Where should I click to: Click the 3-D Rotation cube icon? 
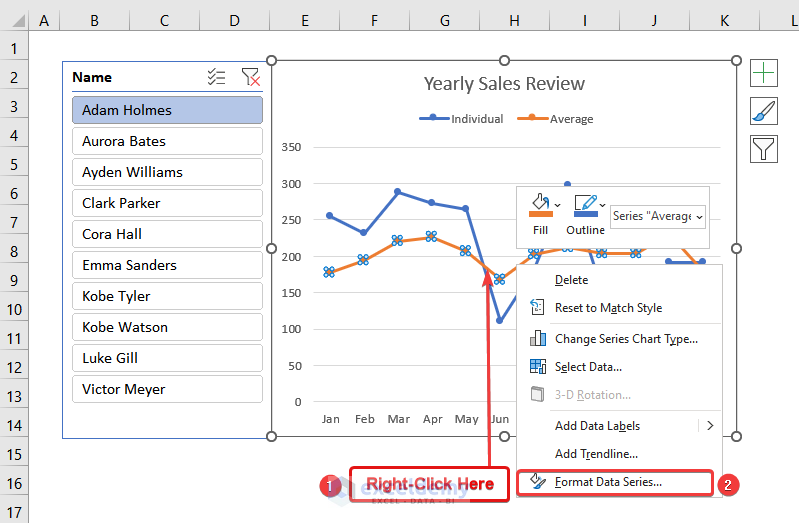point(537,394)
